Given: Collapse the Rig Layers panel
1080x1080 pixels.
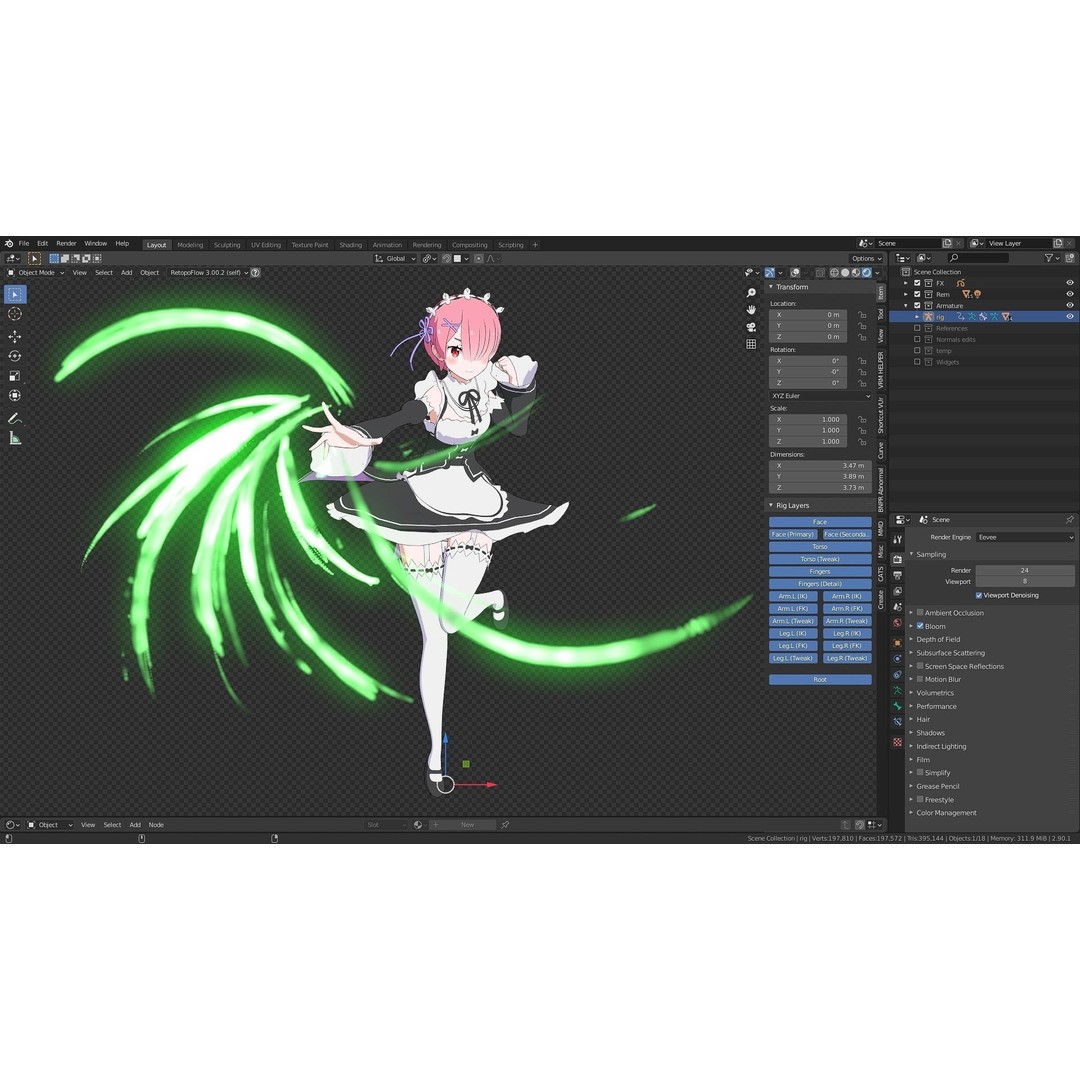Looking at the screenshot, I should (x=771, y=506).
